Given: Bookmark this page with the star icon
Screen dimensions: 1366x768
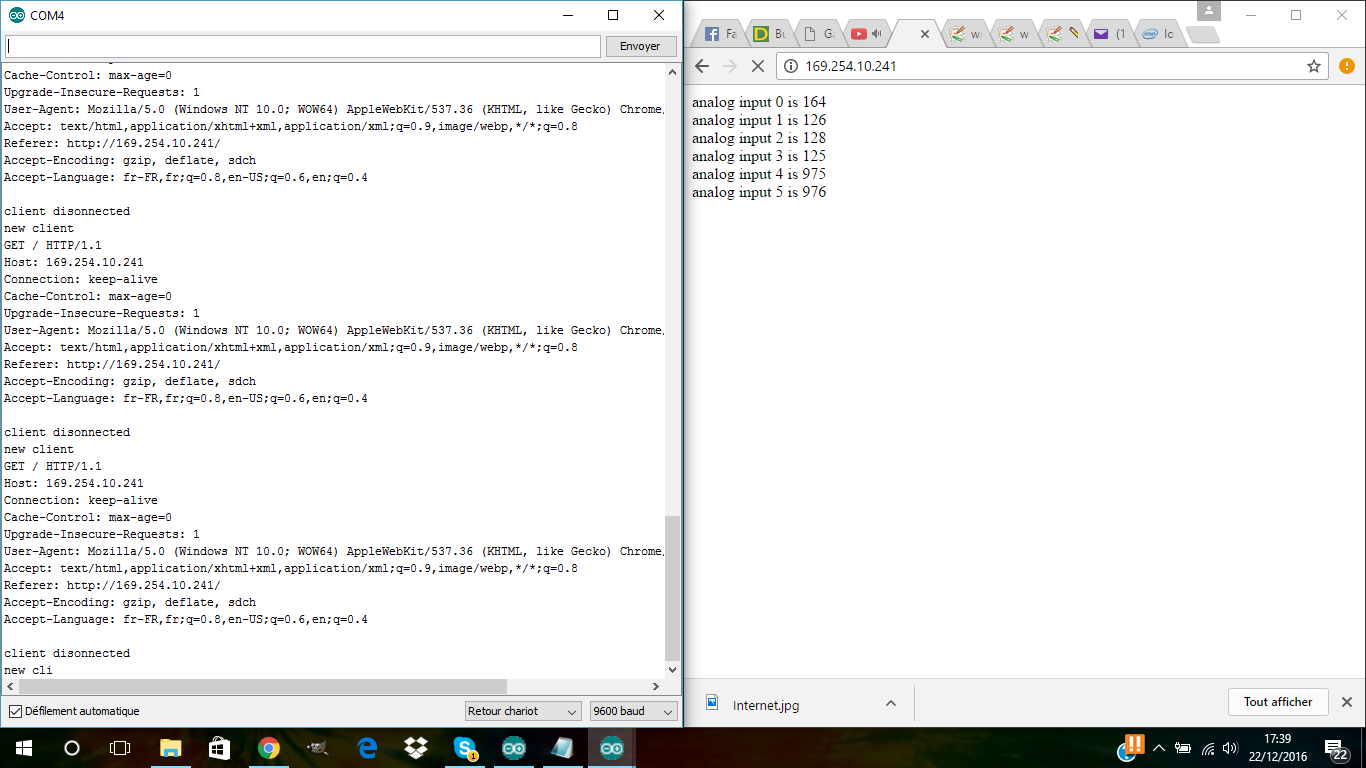Looking at the screenshot, I should 1314,66.
